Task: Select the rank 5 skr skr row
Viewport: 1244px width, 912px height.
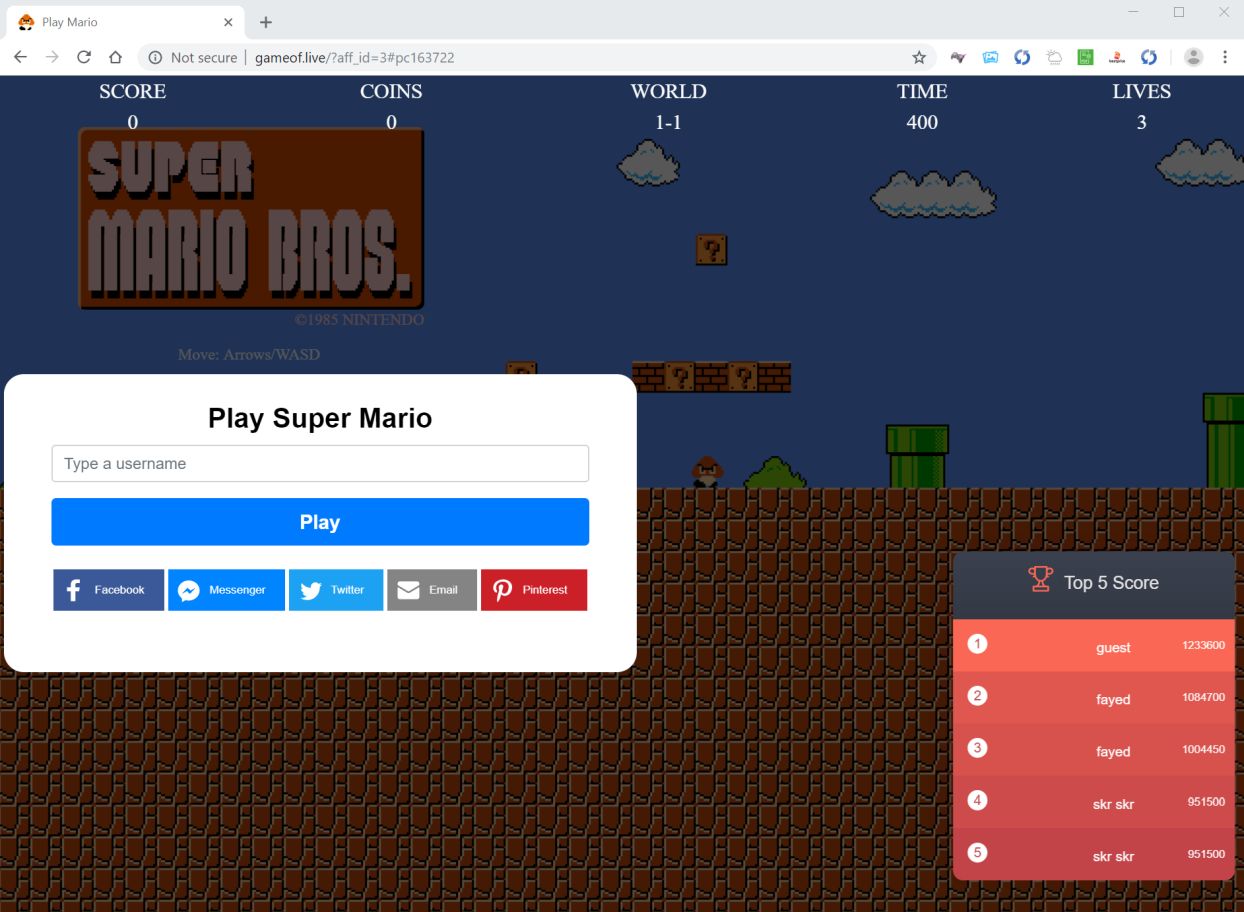Action: tap(1094, 854)
